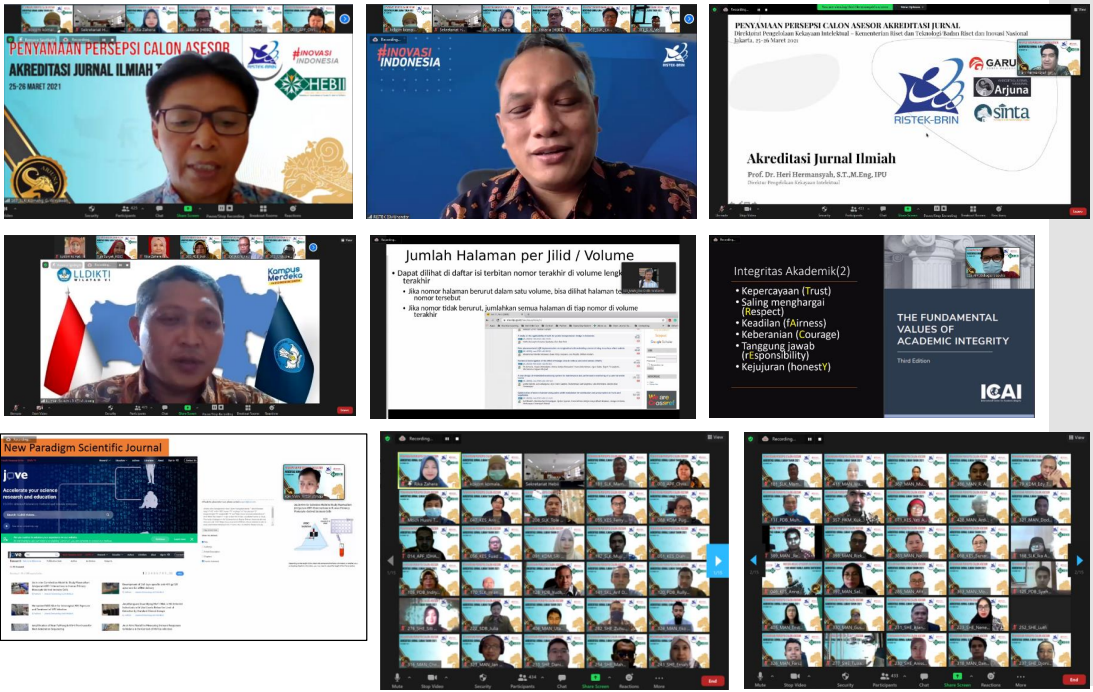The image size is (1093, 692).
Task: Expand Share Screen caret in 433-participant gallery window
Action: pyautogui.click(x=970, y=676)
